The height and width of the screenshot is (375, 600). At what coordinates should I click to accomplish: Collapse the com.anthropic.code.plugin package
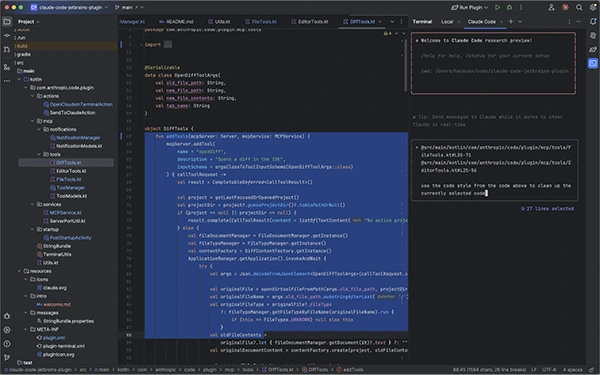pos(26,88)
